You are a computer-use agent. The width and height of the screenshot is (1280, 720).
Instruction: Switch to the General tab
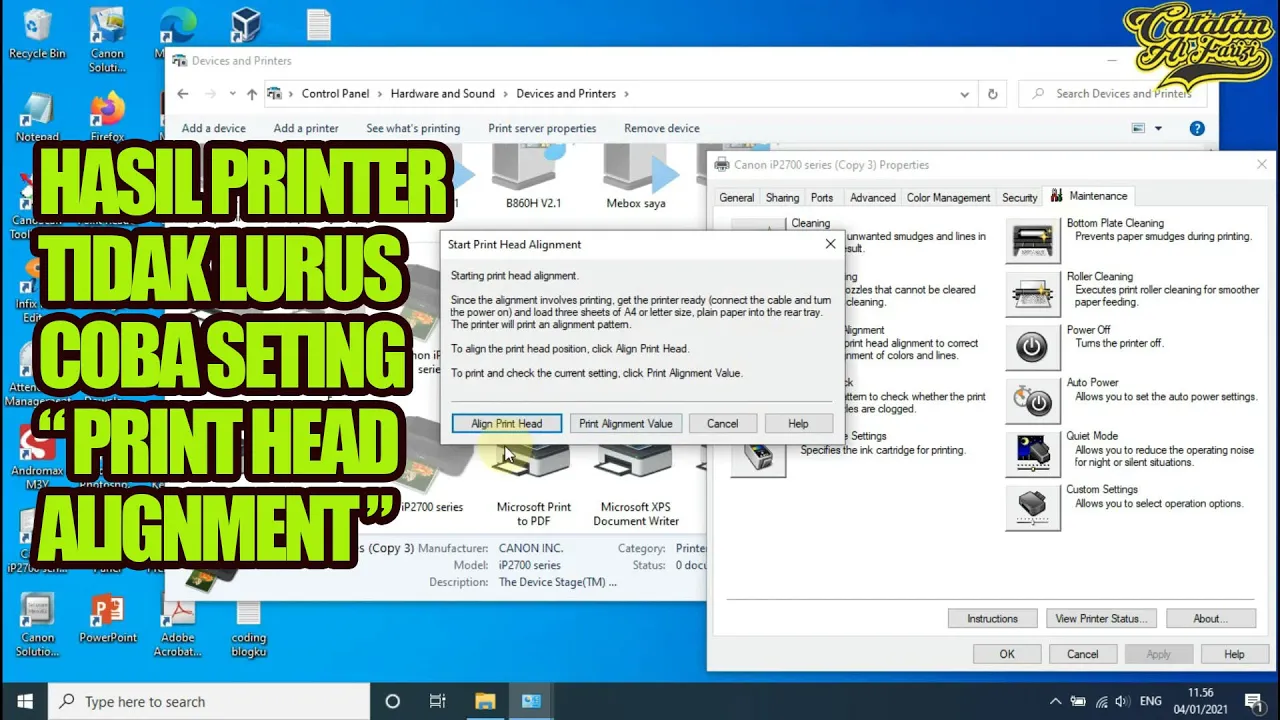736,198
